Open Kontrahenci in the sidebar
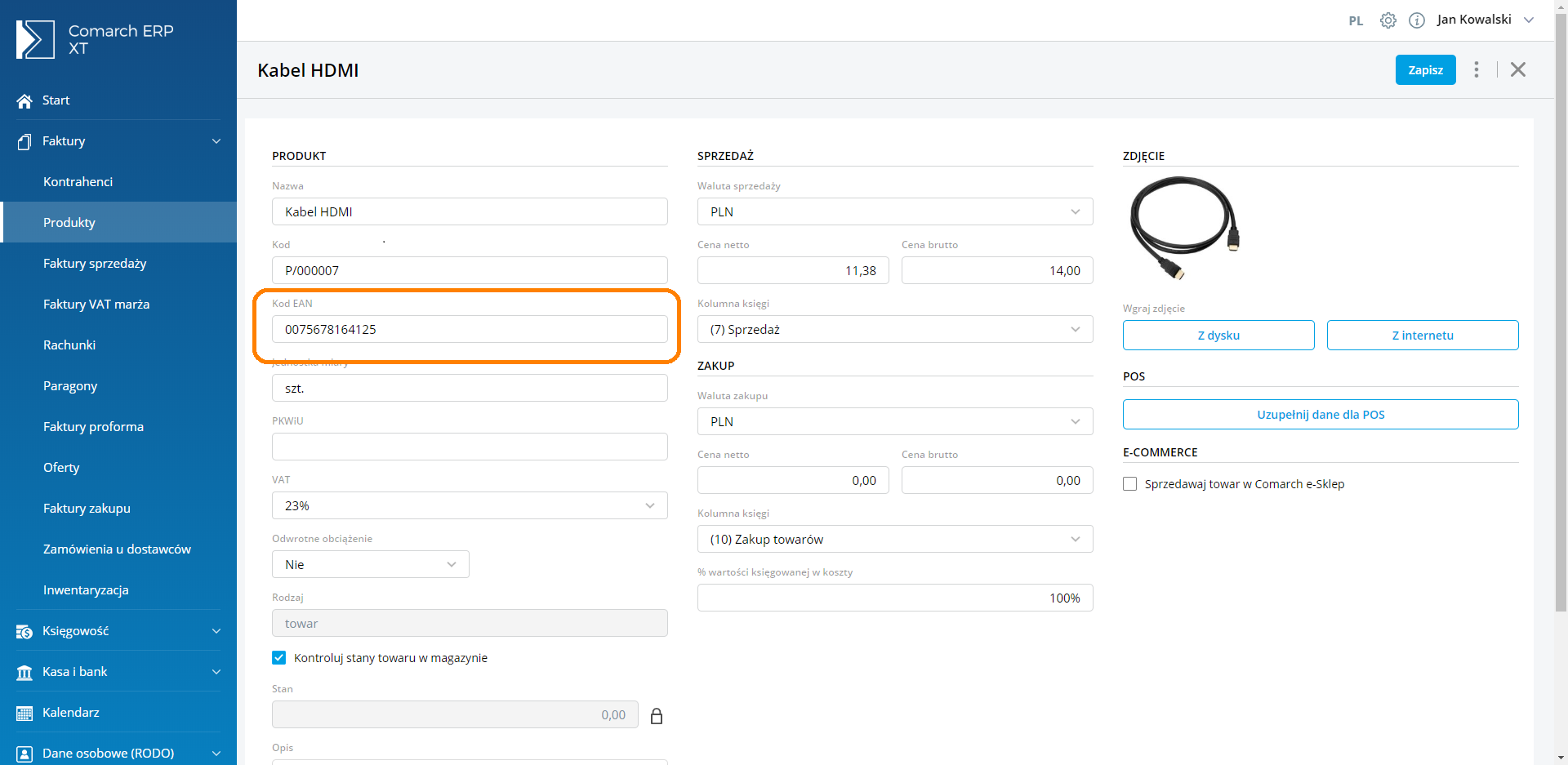Image resolution: width=1568 pixels, height=765 pixels. 78,182
